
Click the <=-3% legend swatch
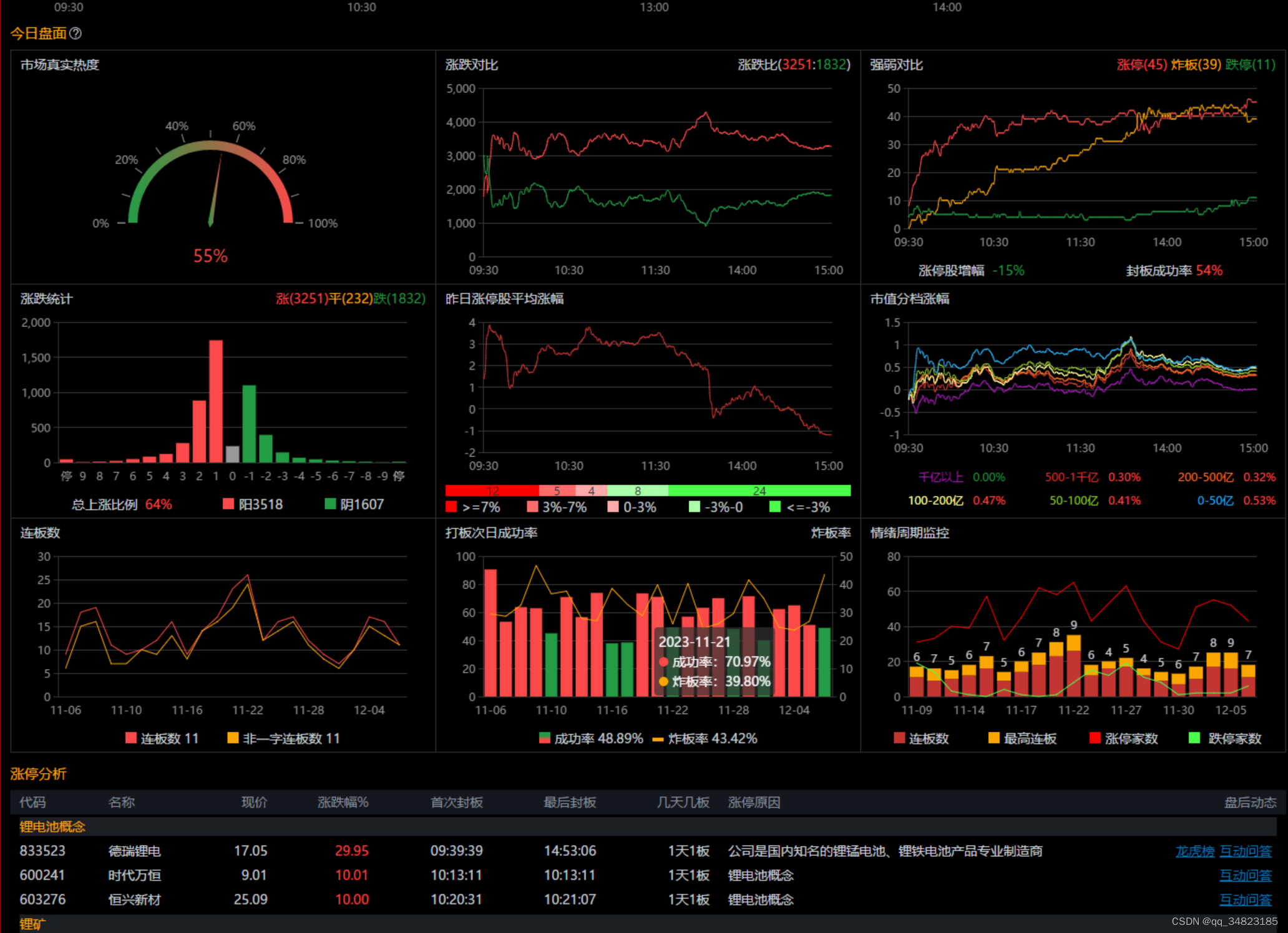tap(775, 507)
